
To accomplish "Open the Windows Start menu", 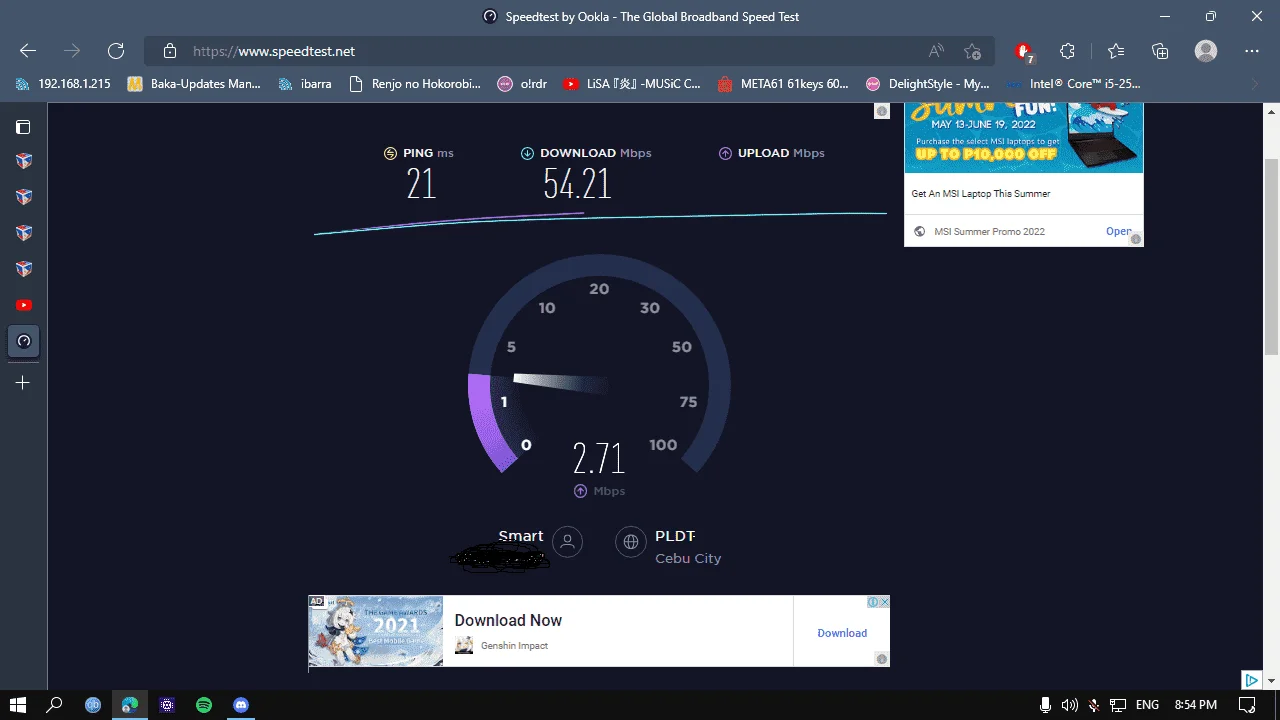I will [x=19, y=705].
